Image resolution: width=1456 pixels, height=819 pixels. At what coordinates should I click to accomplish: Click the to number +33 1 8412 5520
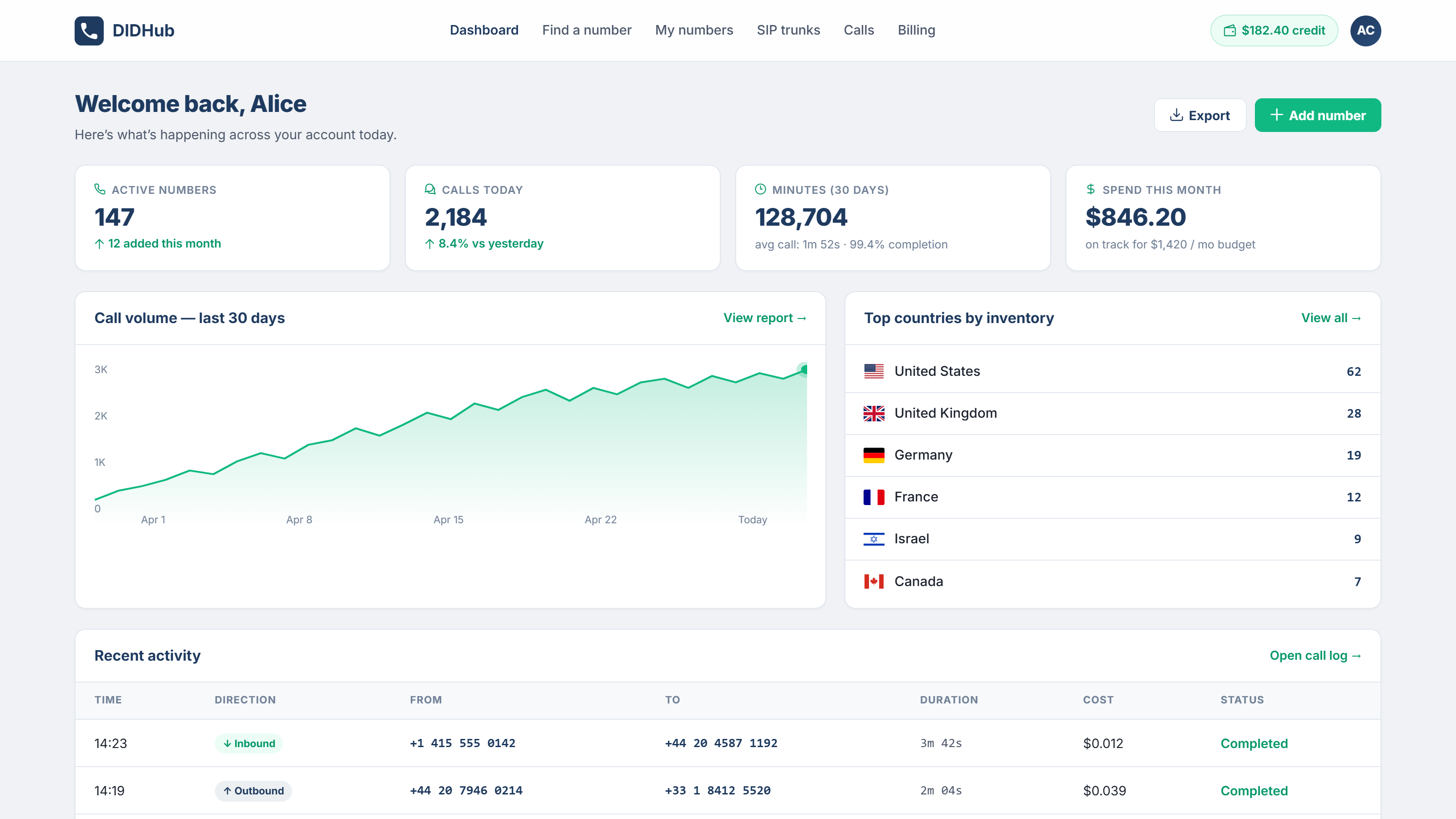point(717,791)
